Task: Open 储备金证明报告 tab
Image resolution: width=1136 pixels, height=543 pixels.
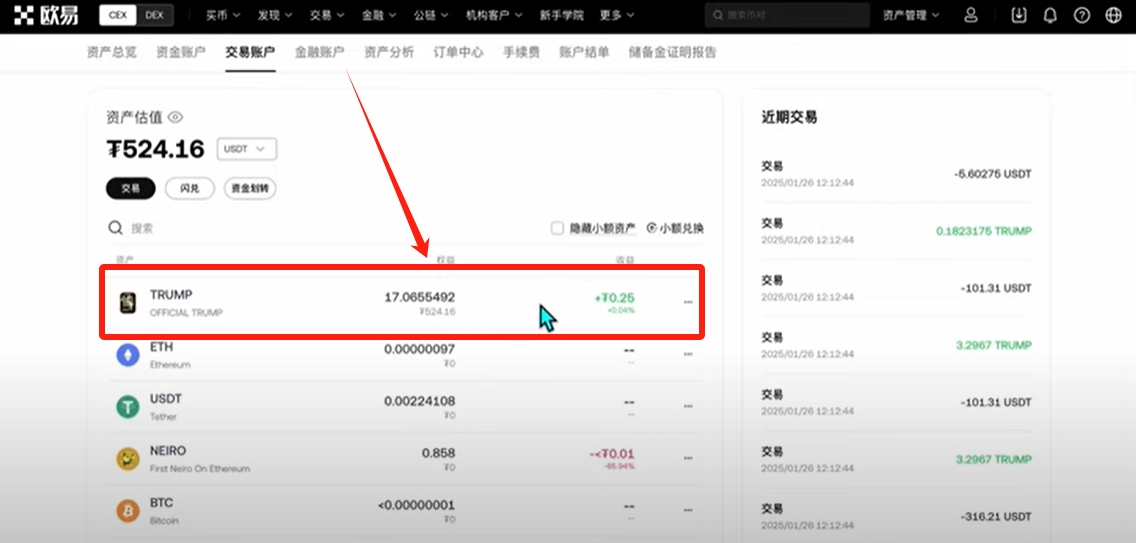Action: click(x=672, y=52)
